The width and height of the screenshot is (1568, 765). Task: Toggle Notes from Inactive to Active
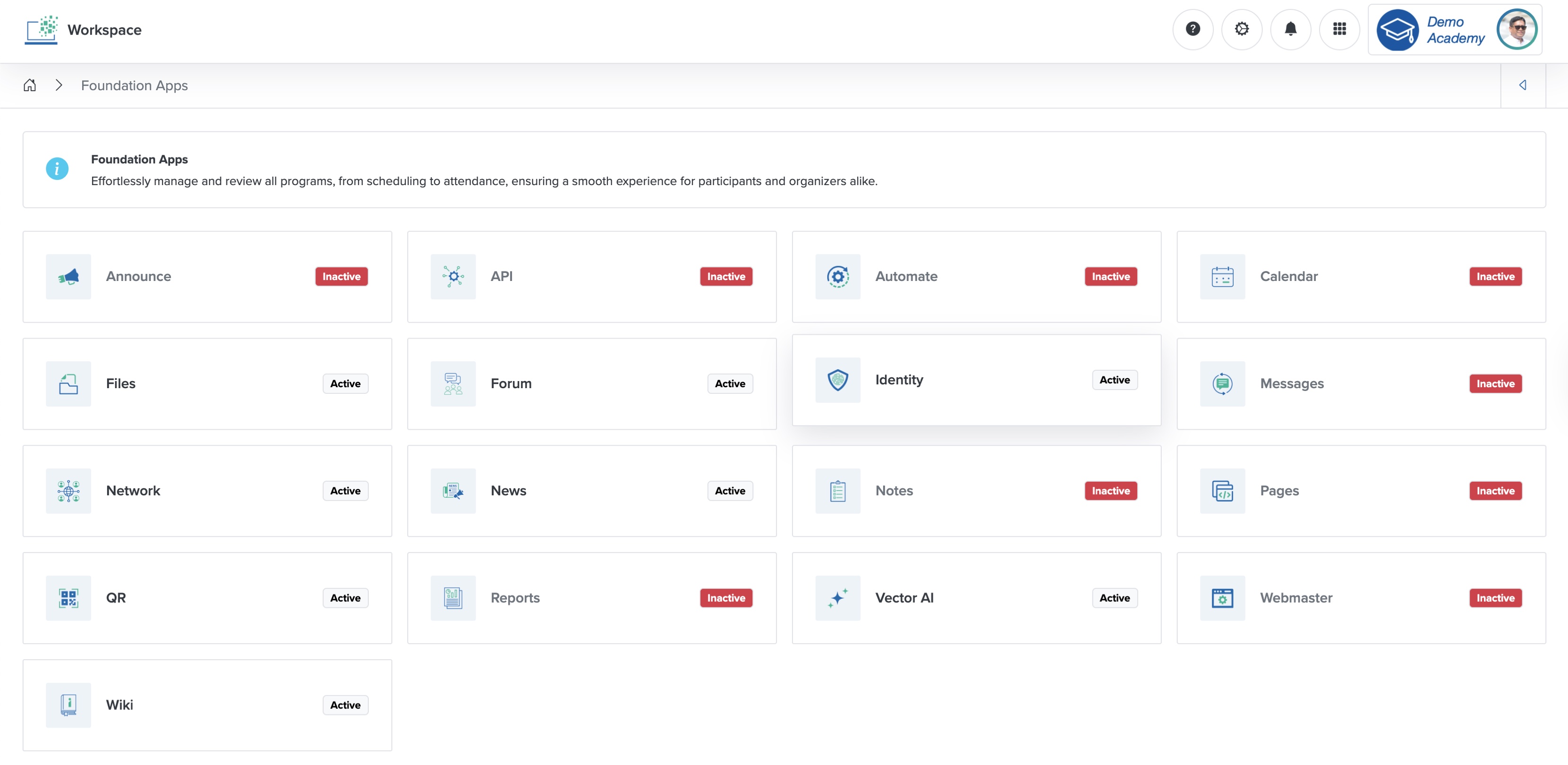coord(1110,491)
